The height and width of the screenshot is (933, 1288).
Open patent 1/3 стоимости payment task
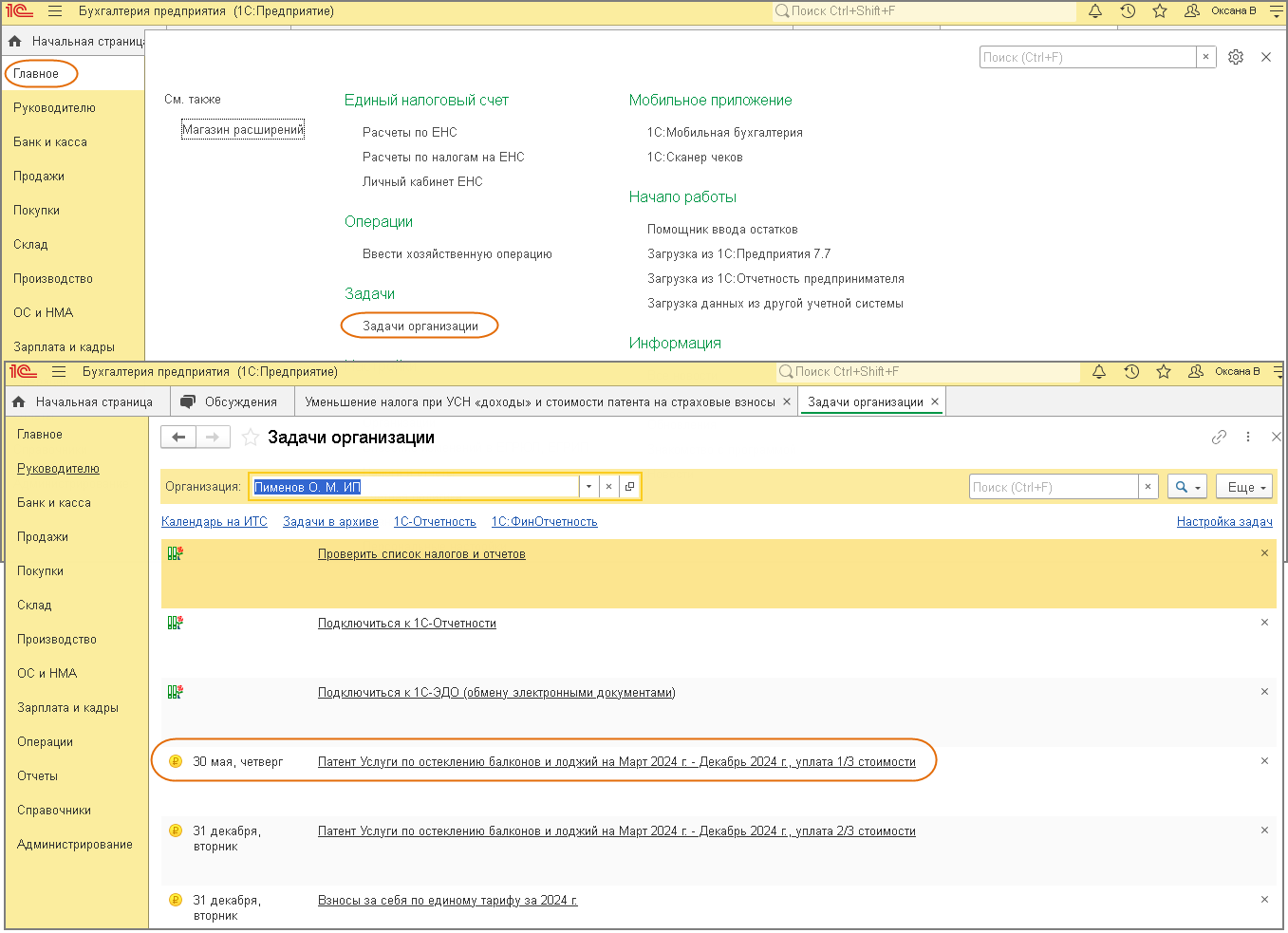(x=617, y=761)
